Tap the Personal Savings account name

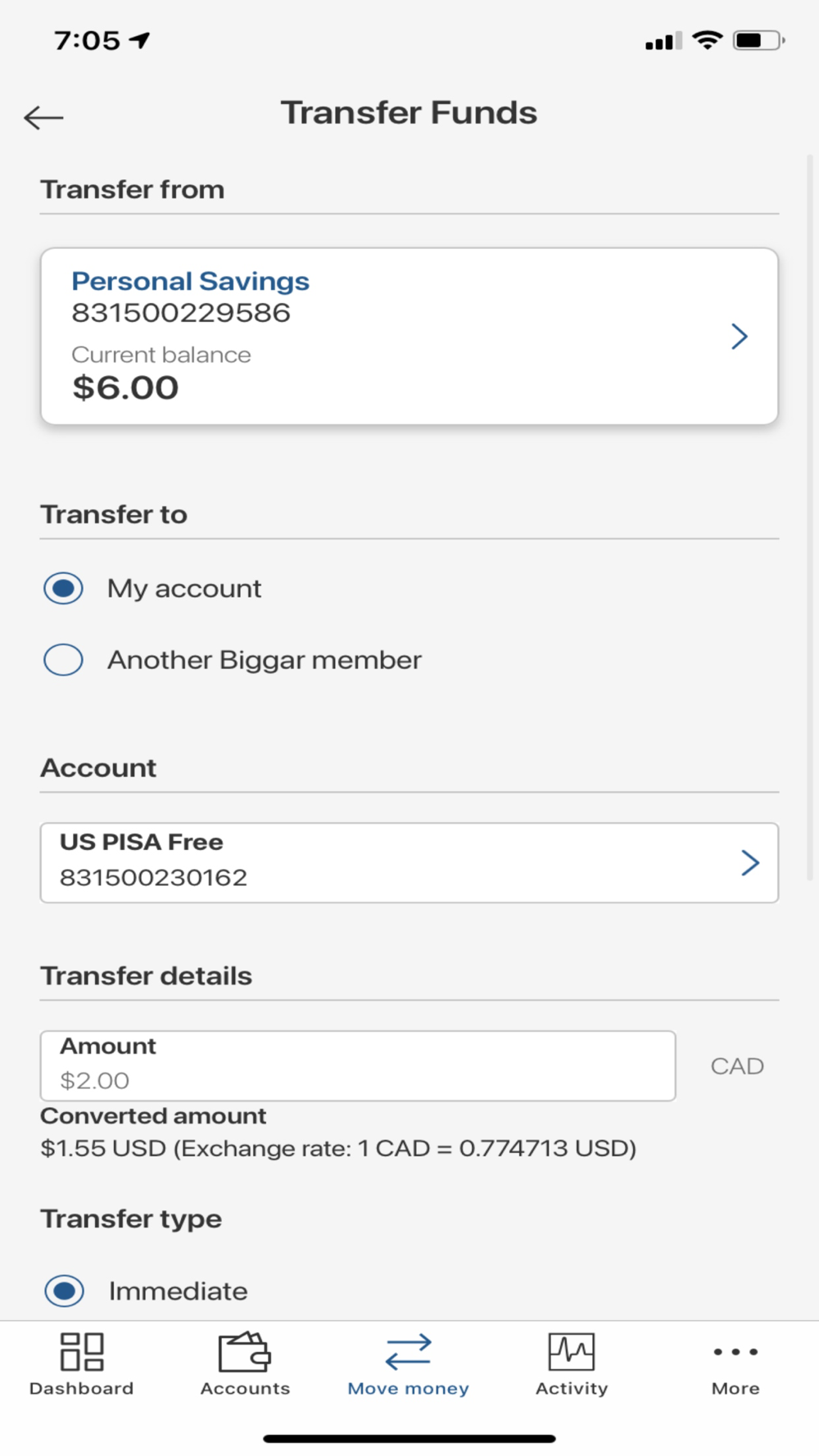[190, 281]
